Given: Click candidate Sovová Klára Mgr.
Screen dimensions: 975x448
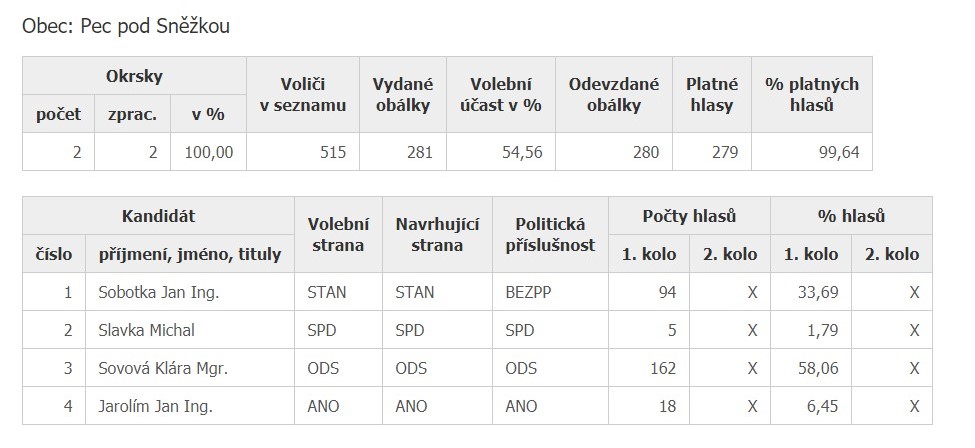Looking at the screenshot, I should pos(164,368).
